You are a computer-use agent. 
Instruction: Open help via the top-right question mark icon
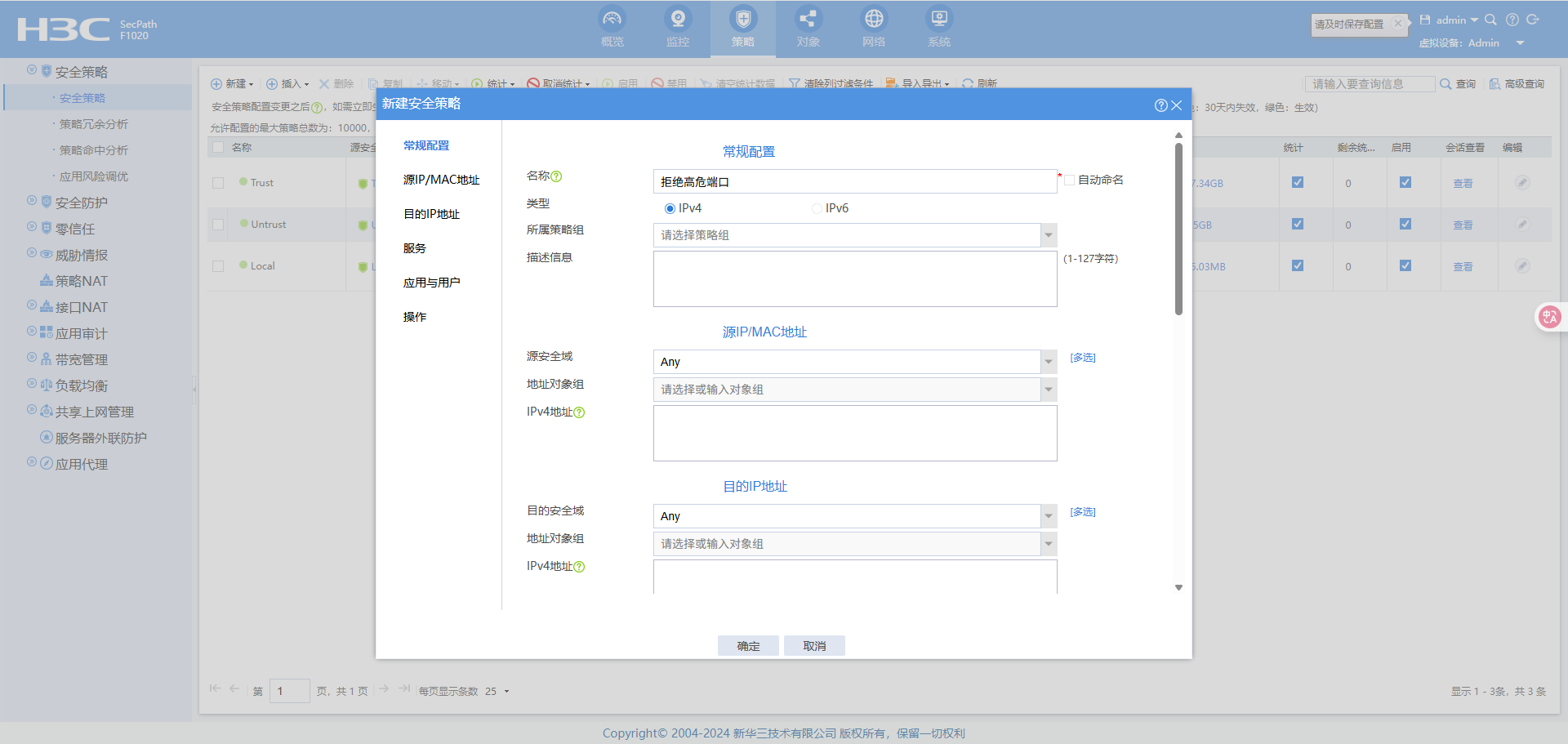[x=1512, y=20]
